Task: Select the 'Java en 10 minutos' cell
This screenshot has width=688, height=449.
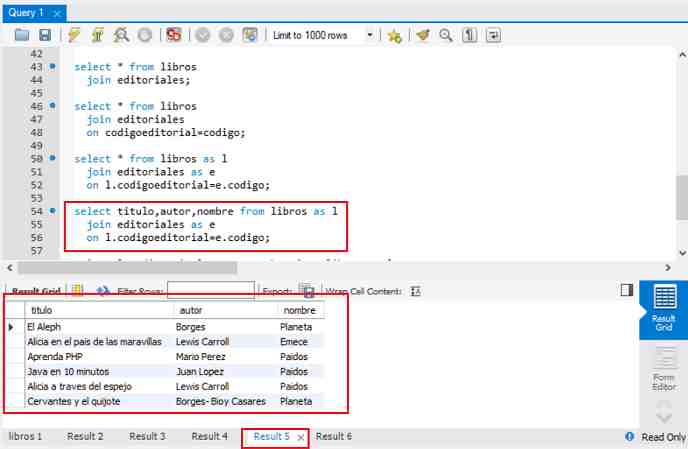Action: (x=99, y=372)
